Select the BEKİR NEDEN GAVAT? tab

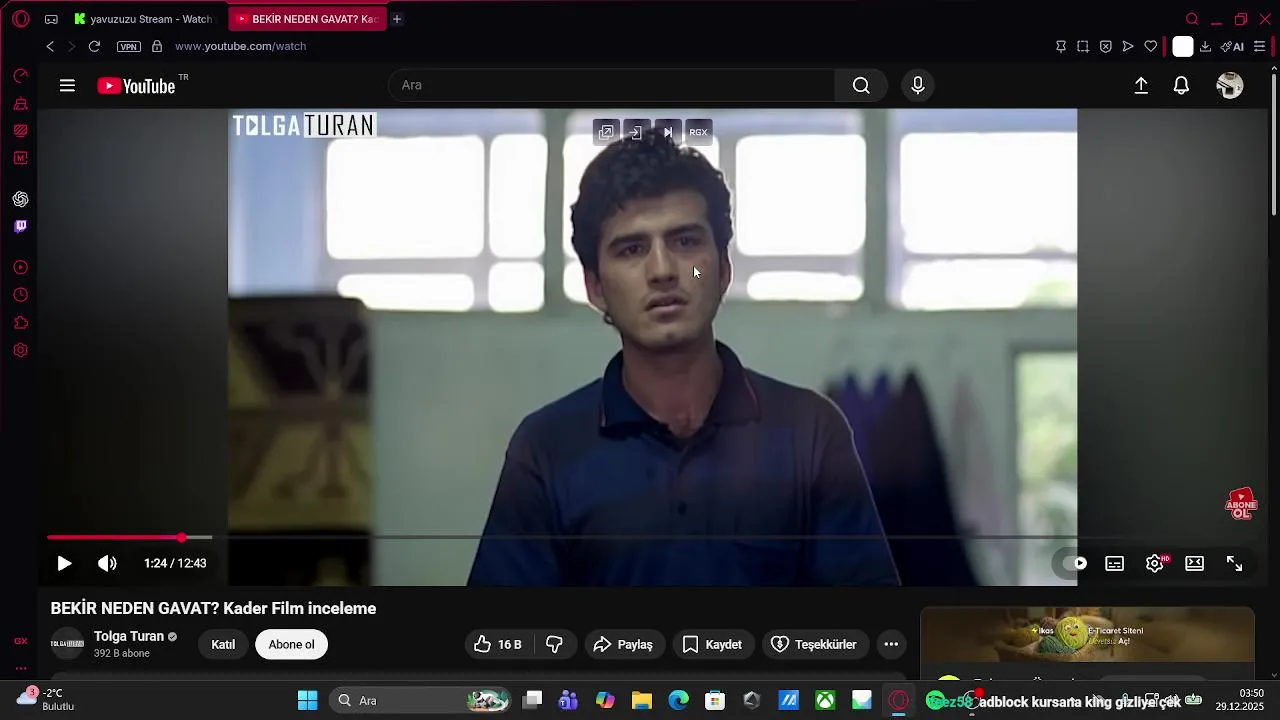(x=307, y=19)
